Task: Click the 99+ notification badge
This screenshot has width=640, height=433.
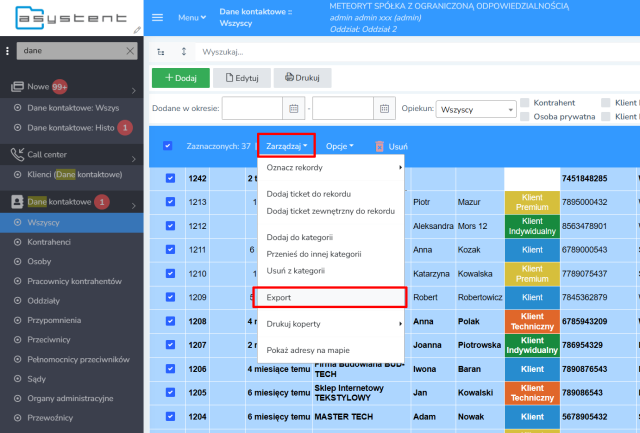Action: tap(60, 87)
